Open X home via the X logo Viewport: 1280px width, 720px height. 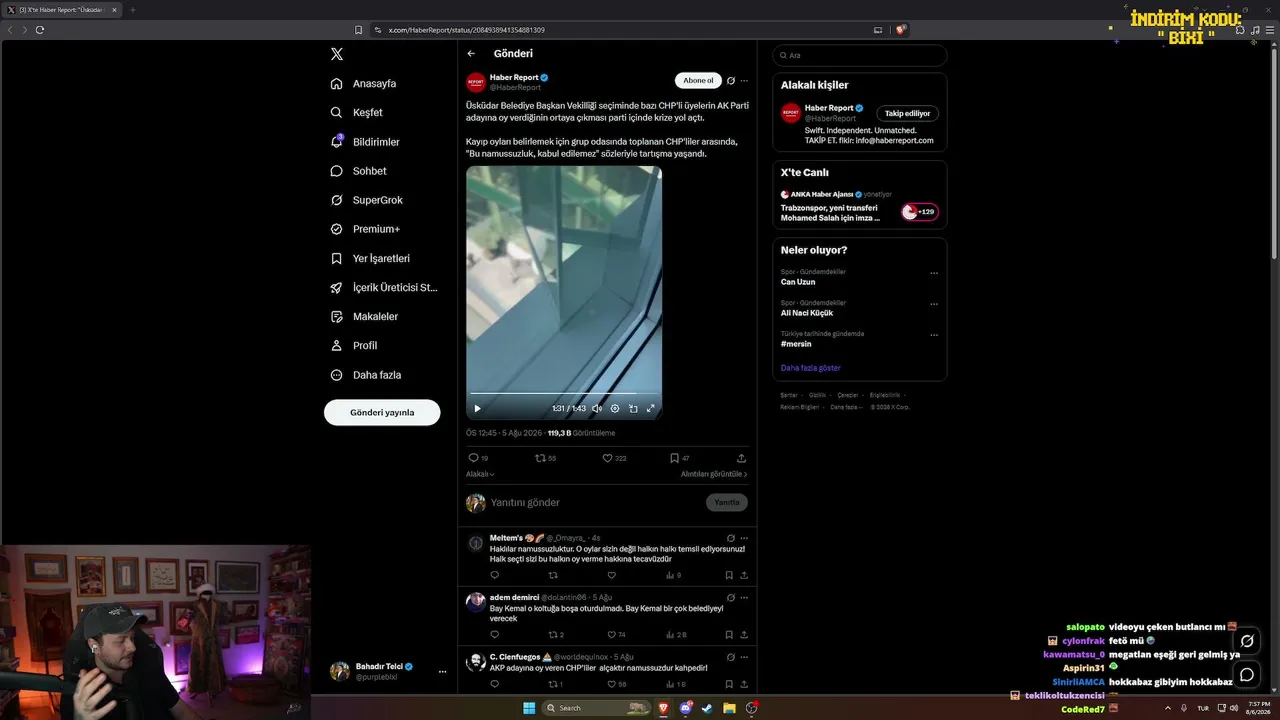pyautogui.click(x=337, y=54)
